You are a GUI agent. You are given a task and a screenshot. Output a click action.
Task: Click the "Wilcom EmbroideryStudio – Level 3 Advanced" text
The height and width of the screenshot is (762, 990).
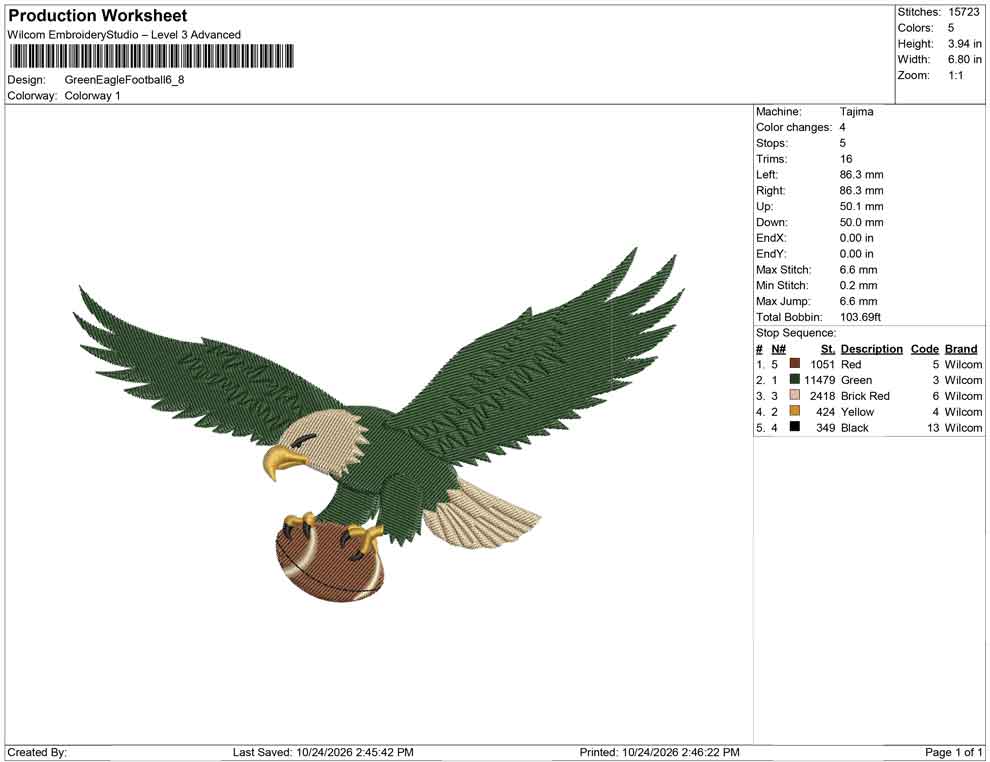(124, 35)
